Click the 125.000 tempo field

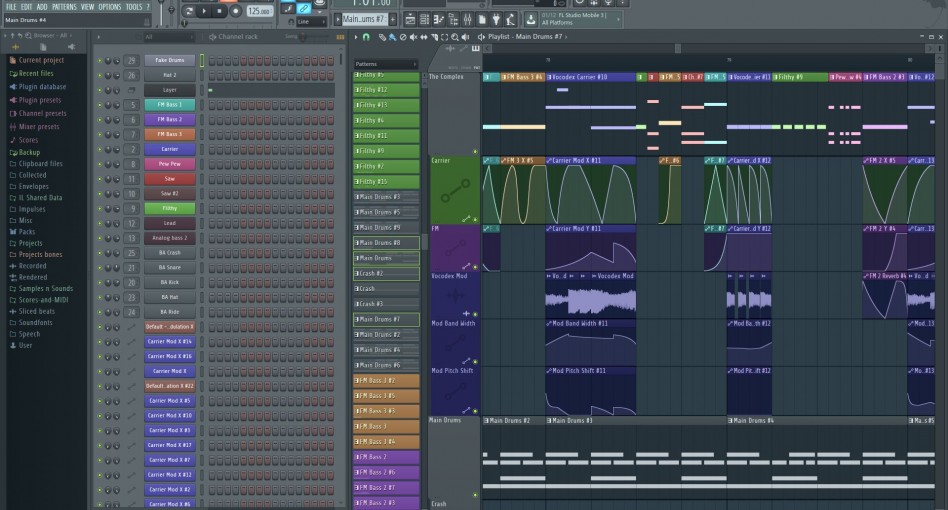pyautogui.click(x=258, y=11)
